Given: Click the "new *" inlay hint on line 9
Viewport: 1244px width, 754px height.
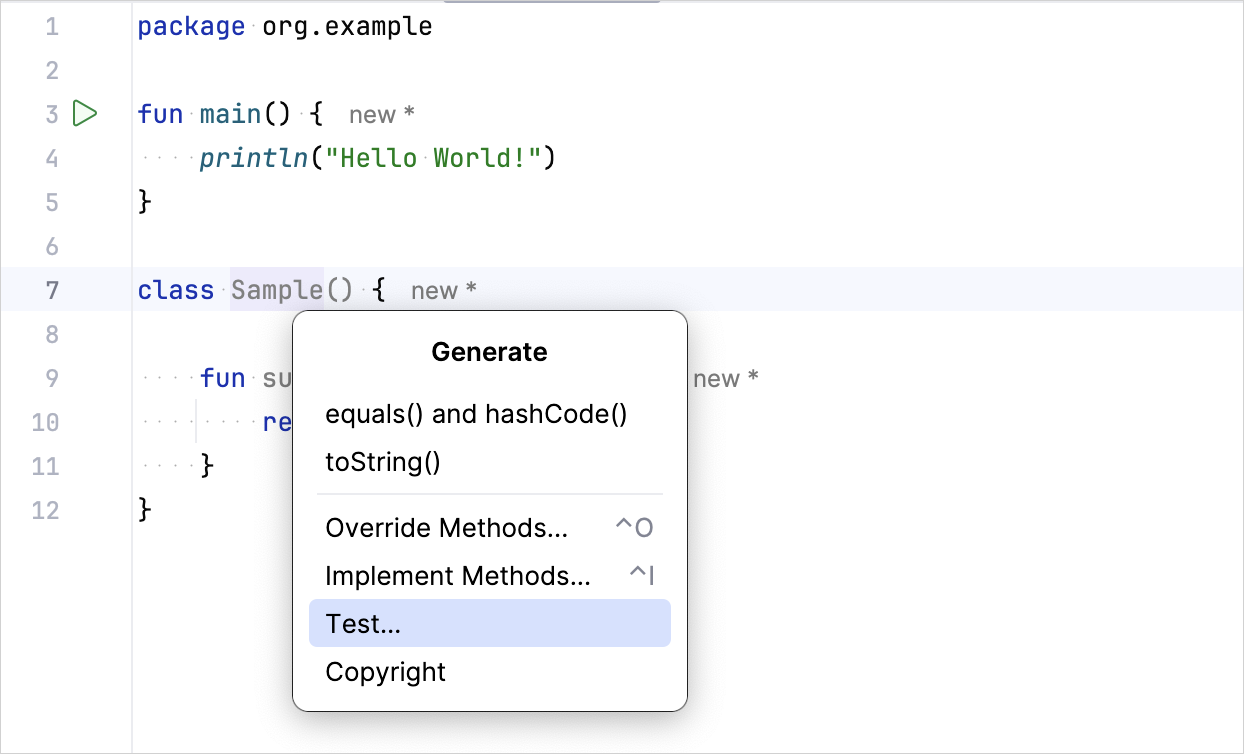Looking at the screenshot, I should [x=725, y=379].
